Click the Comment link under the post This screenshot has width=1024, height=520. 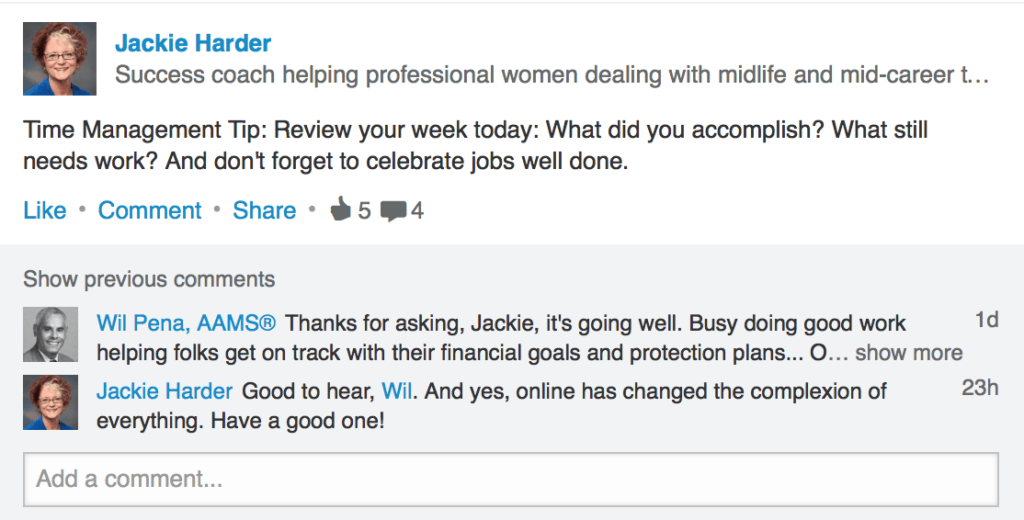150,211
